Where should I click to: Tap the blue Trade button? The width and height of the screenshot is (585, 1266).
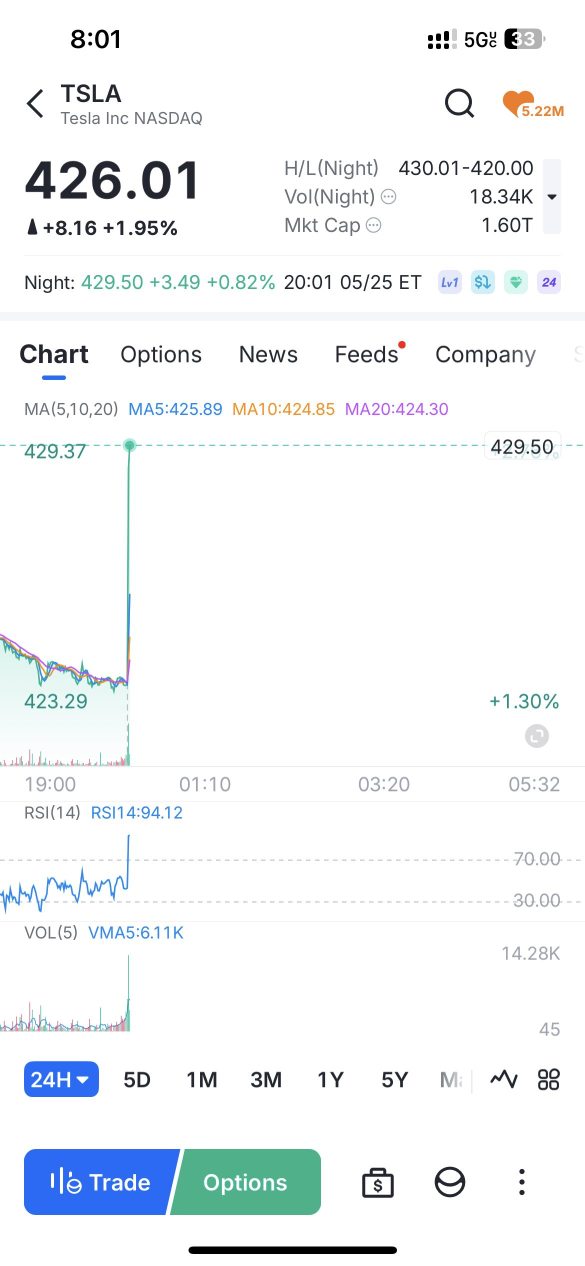[x=98, y=1182]
